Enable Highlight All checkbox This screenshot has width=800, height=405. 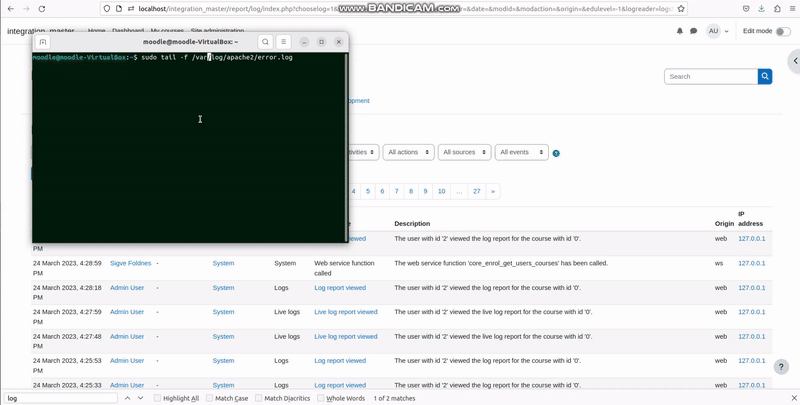(x=157, y=398)
